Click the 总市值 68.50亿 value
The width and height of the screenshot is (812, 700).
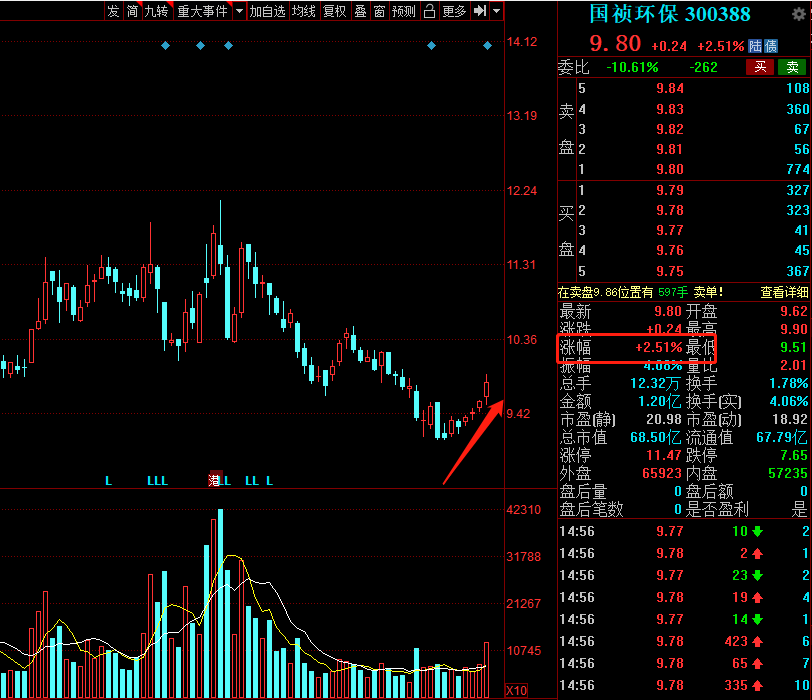tap(656, 438)
